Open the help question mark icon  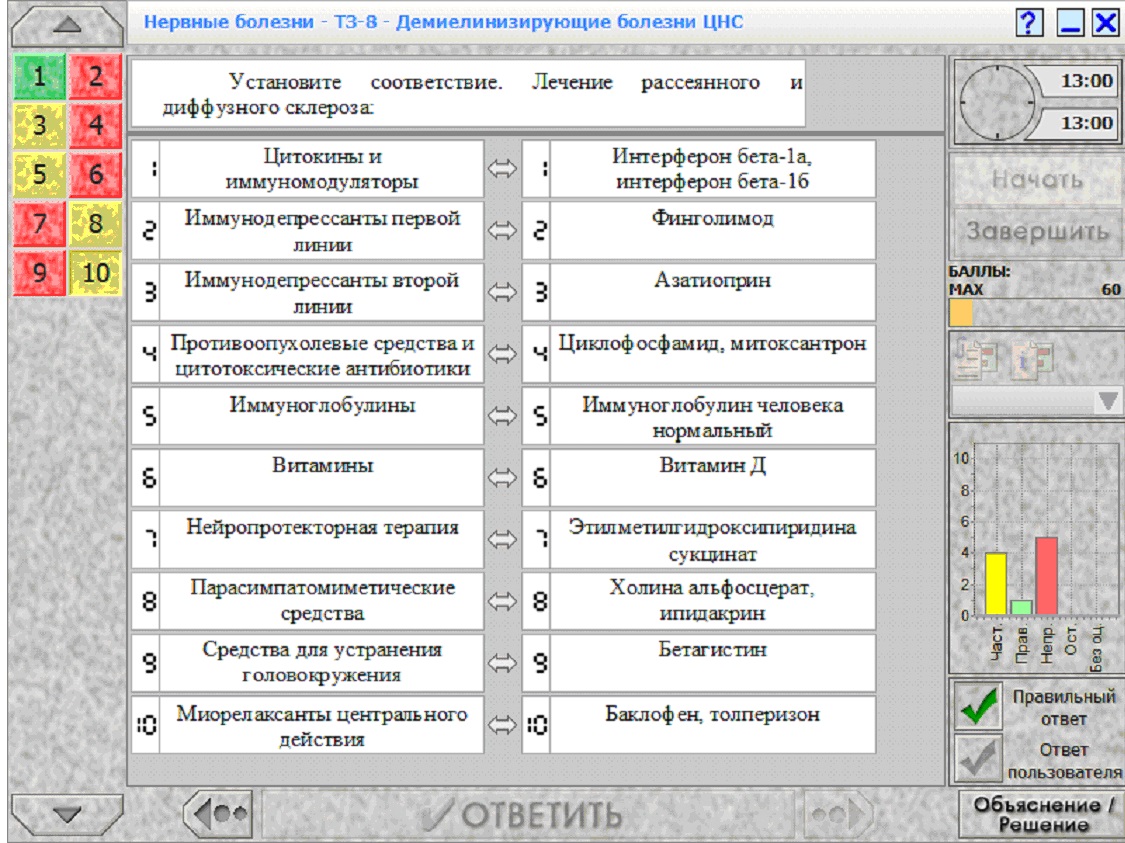click(x=1029, y=22)
